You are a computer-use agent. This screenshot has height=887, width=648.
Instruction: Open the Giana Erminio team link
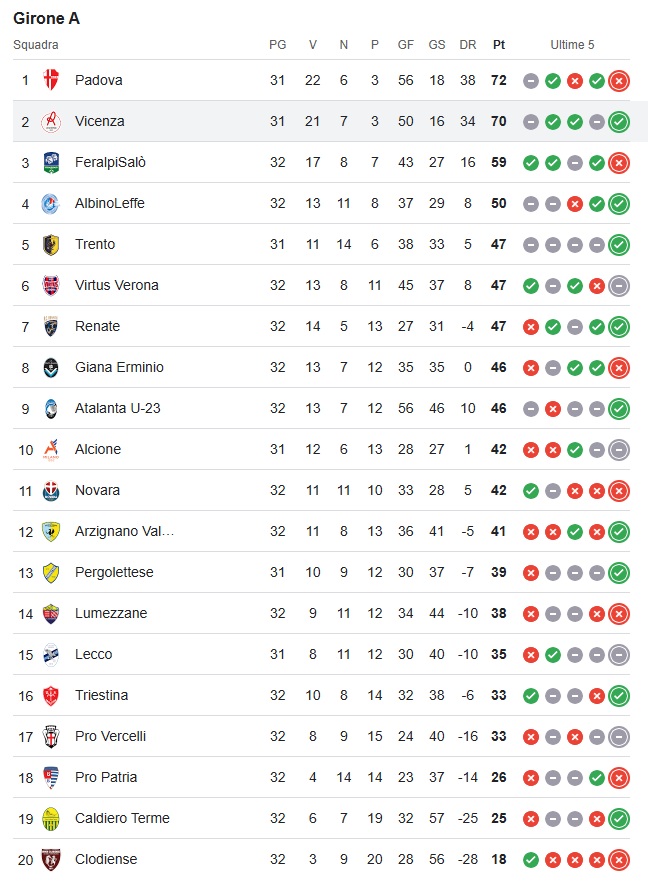[x=119, y=367]
